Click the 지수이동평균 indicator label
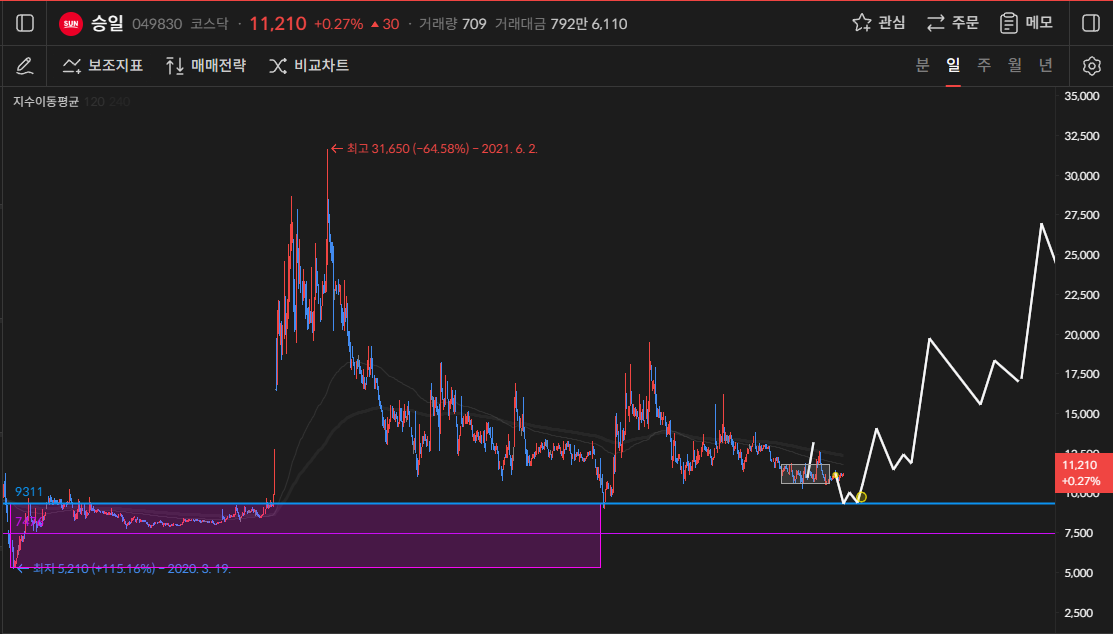 45,102
